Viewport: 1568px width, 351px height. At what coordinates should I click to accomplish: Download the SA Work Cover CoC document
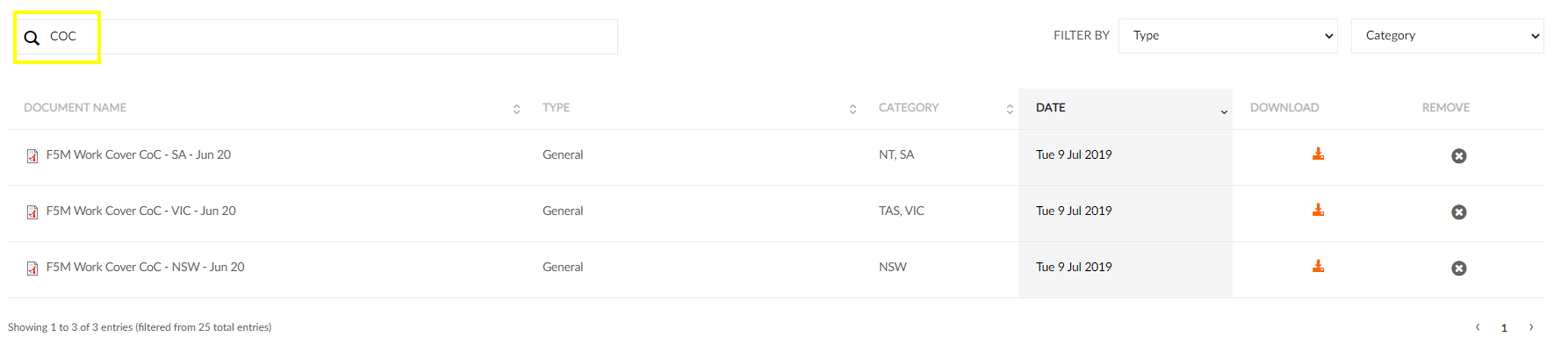coord(1318,154)
